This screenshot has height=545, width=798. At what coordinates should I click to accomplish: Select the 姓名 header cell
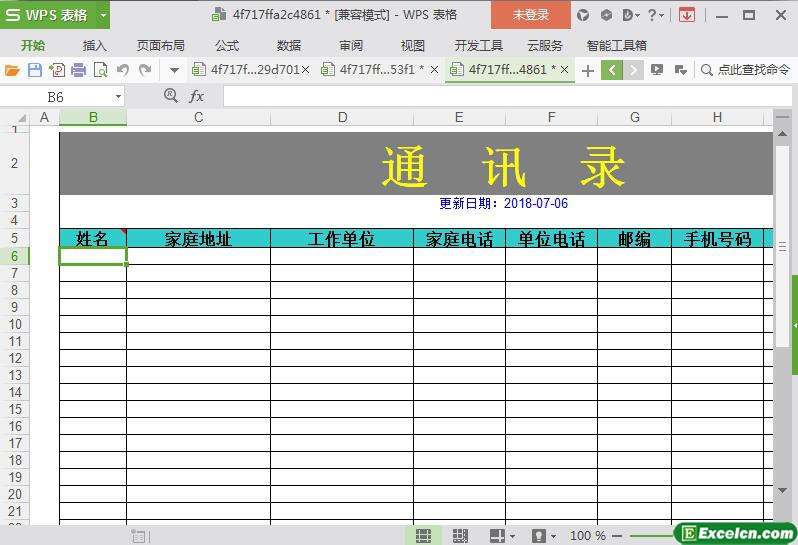pos(93,239)
